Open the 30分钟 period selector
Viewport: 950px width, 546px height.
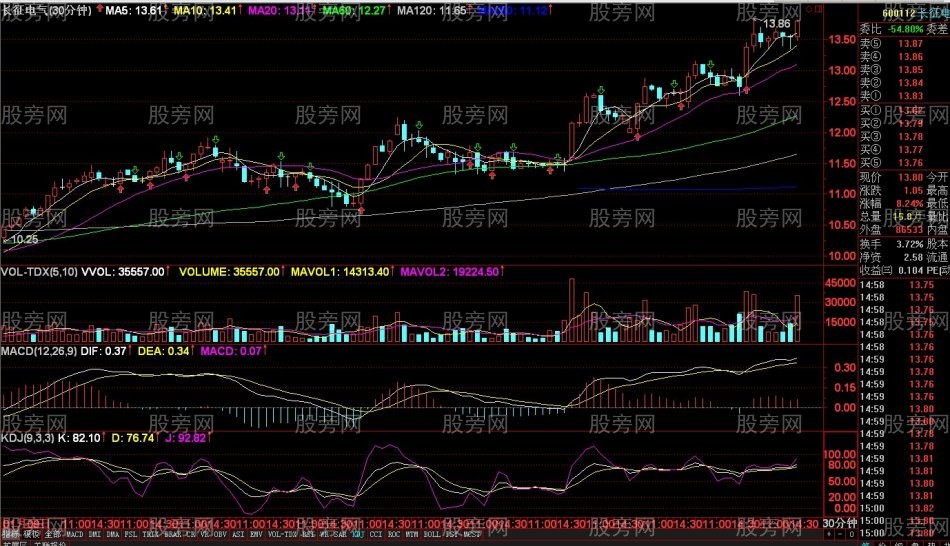coord(840,523)
